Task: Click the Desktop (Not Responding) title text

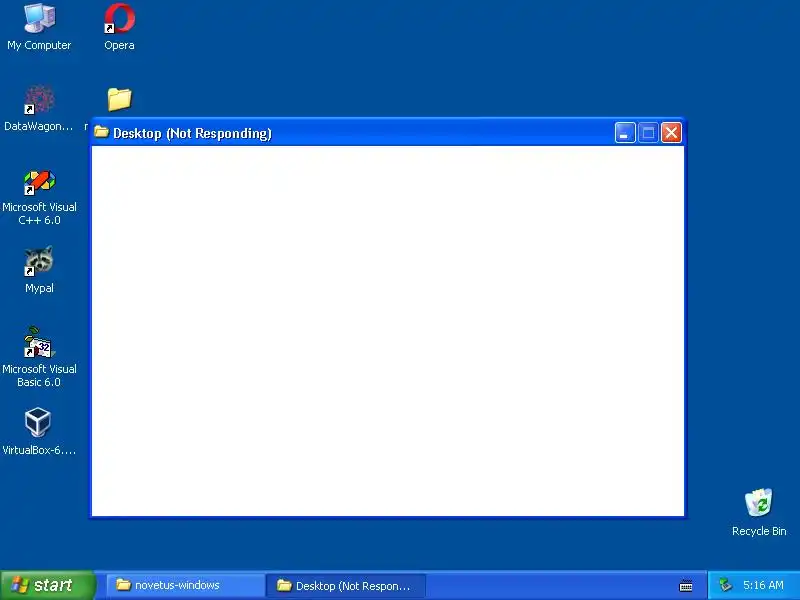Action: point(192,133)
